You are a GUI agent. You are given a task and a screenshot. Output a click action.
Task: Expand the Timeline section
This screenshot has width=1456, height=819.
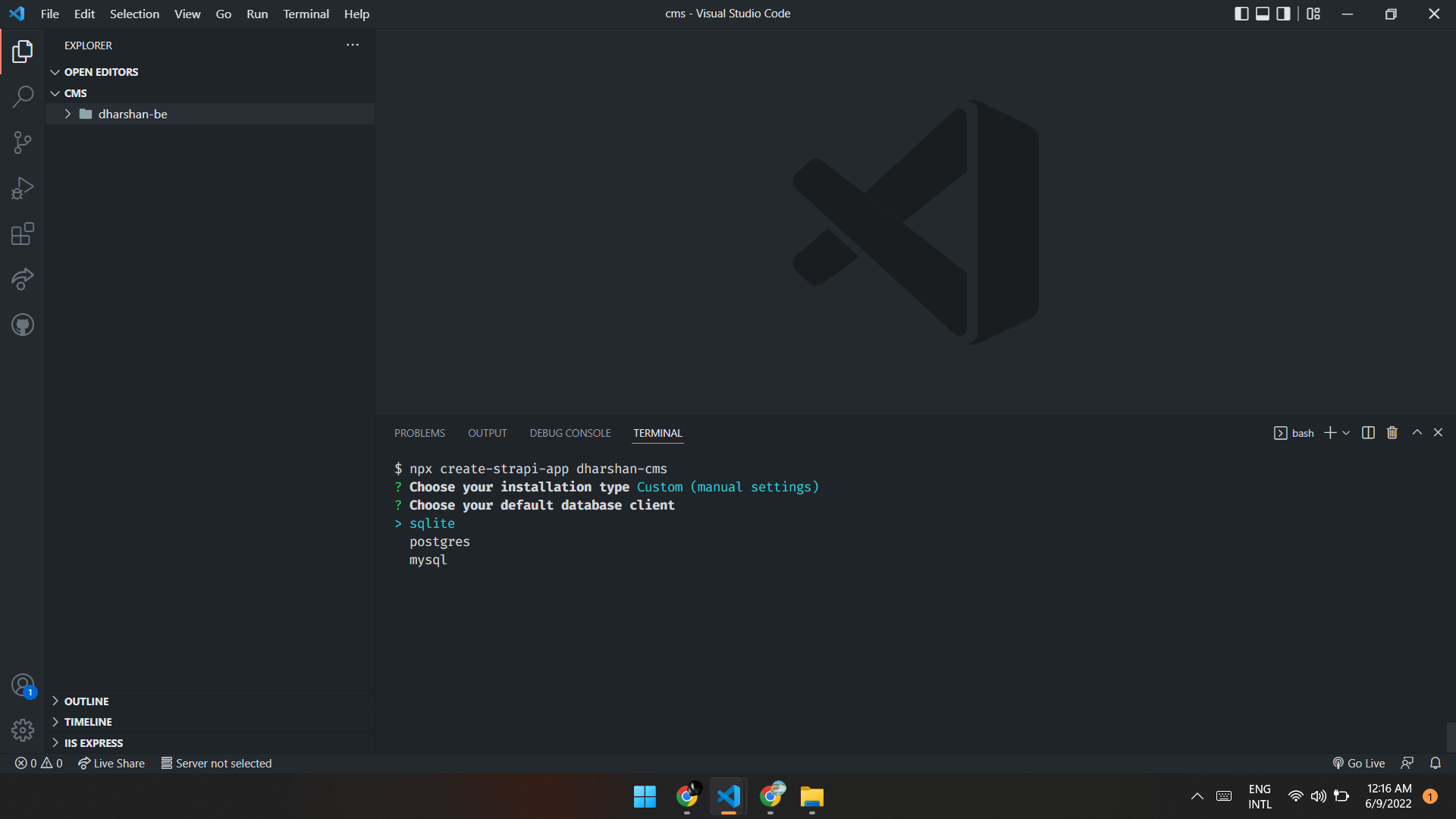(x=210, y=722)
